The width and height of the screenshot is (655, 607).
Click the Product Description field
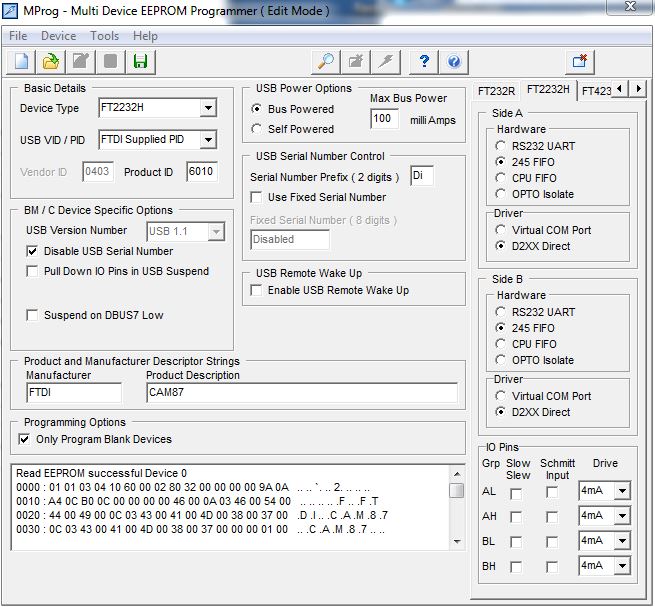[x=302, y=393]
